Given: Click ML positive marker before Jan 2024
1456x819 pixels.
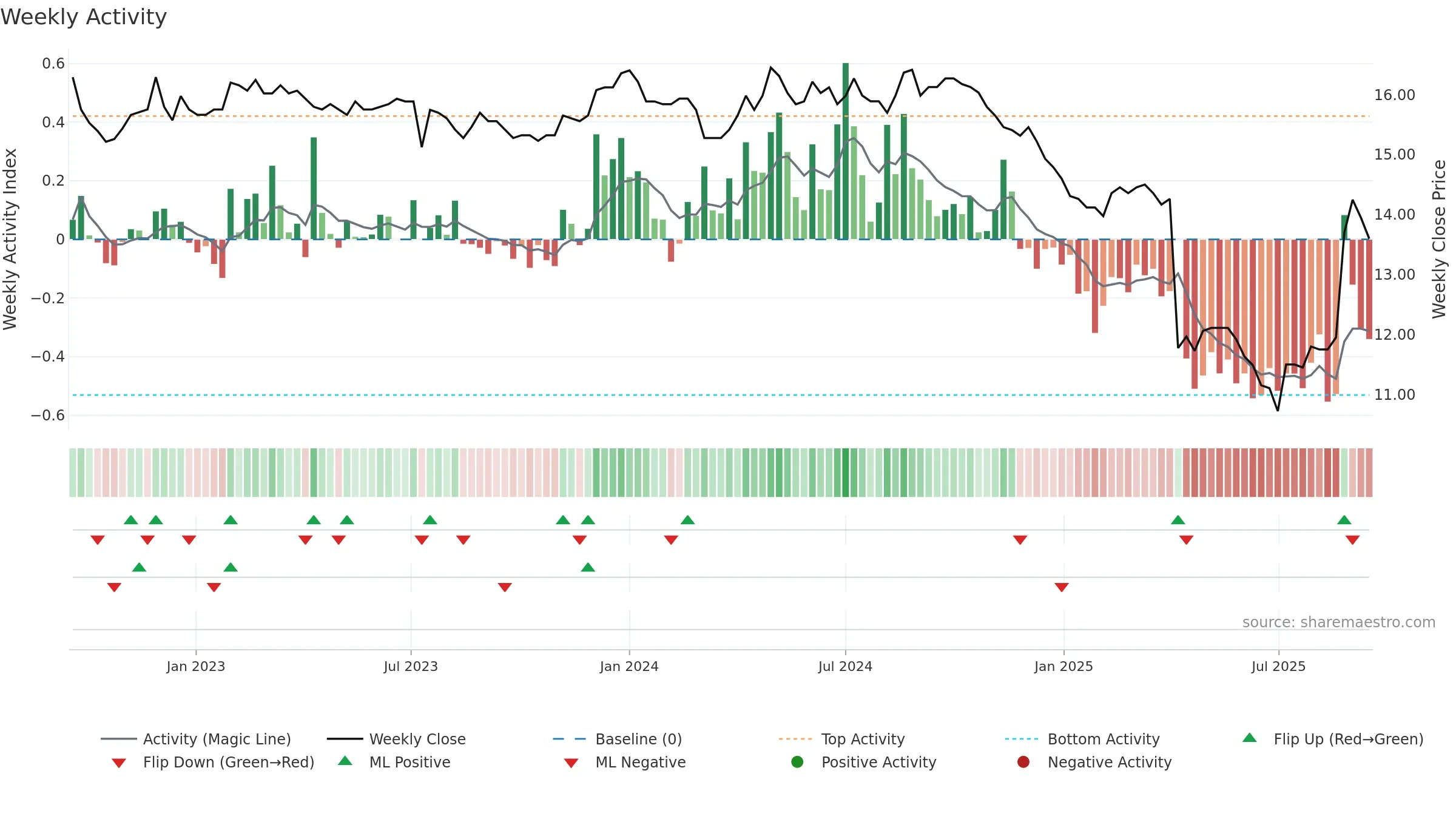Looking at the screenshot, I should (588, 567).
